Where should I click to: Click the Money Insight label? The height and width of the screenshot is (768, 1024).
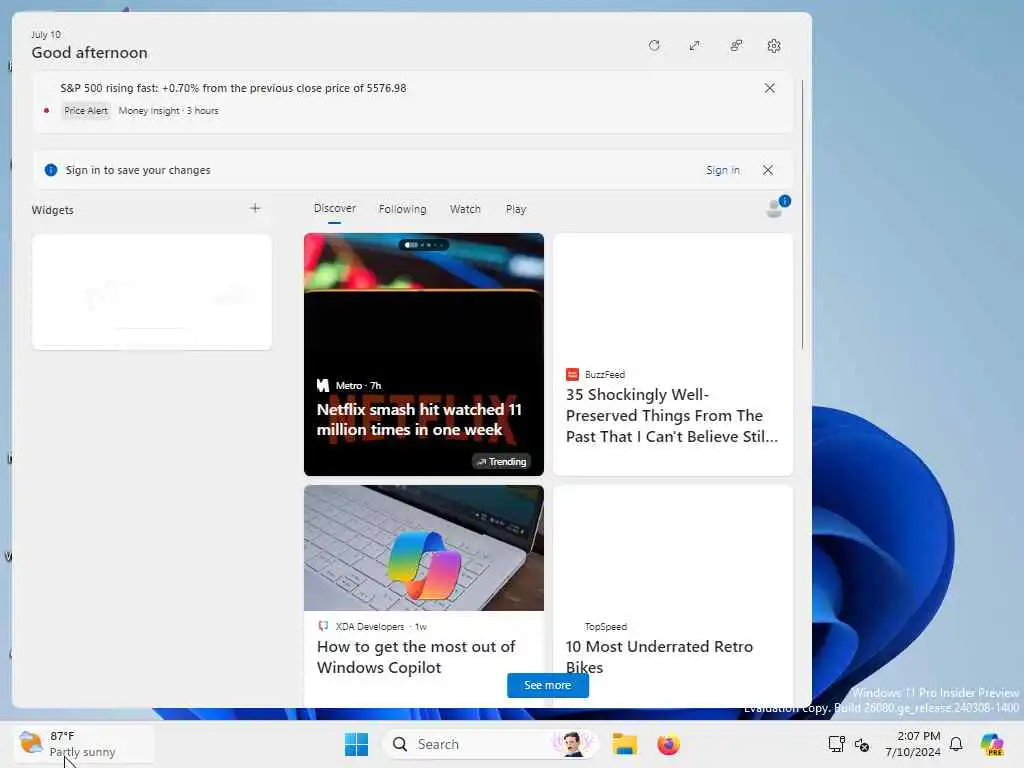[x=149, y=111]
